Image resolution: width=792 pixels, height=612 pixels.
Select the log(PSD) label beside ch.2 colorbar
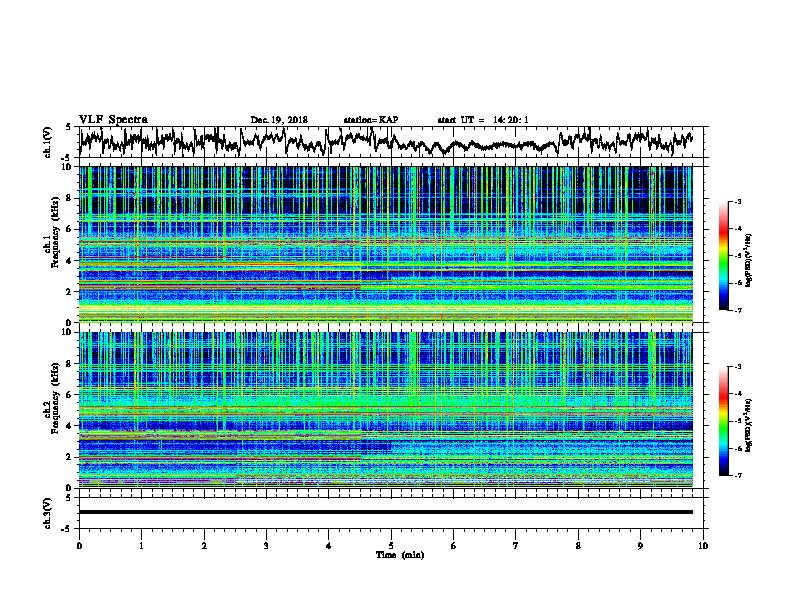click(x=749, y=425)
